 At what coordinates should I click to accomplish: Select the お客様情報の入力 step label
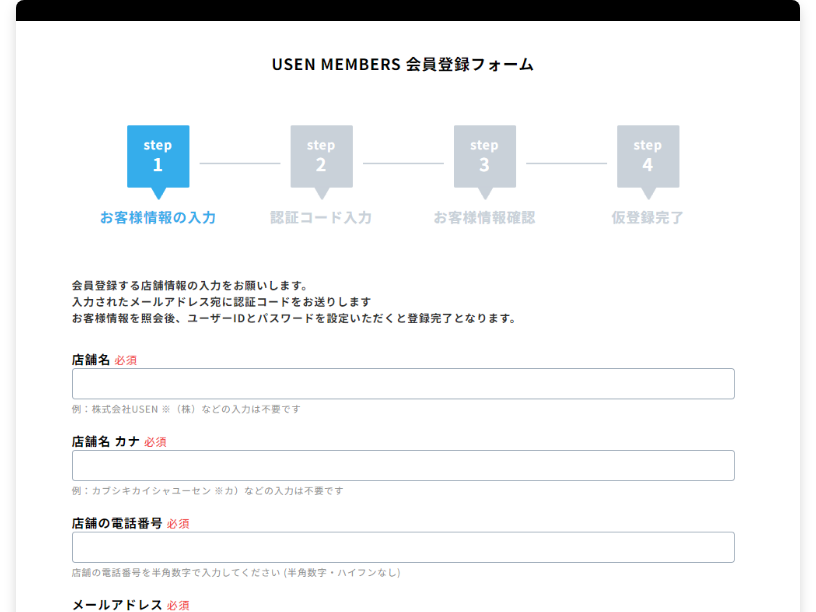[x=157, y=213]
